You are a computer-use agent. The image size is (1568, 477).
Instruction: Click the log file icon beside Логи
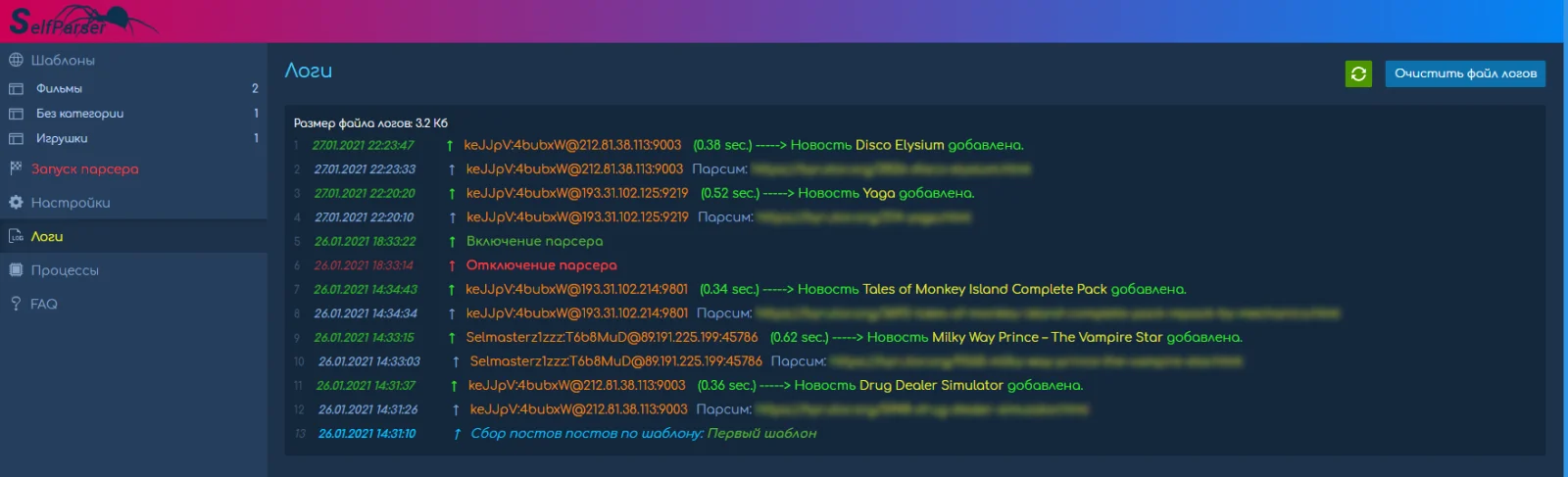(x=16, y=237)
